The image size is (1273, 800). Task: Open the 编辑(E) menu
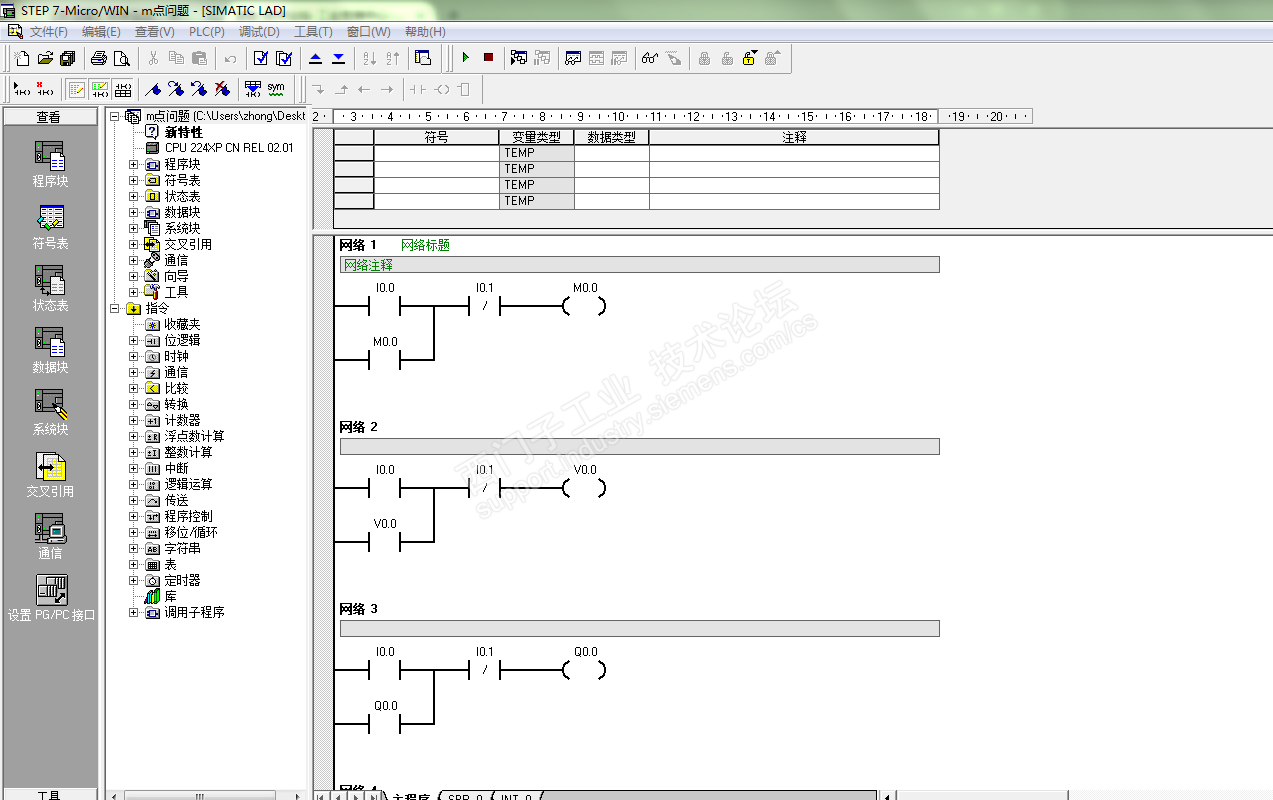tap(101, 32)
